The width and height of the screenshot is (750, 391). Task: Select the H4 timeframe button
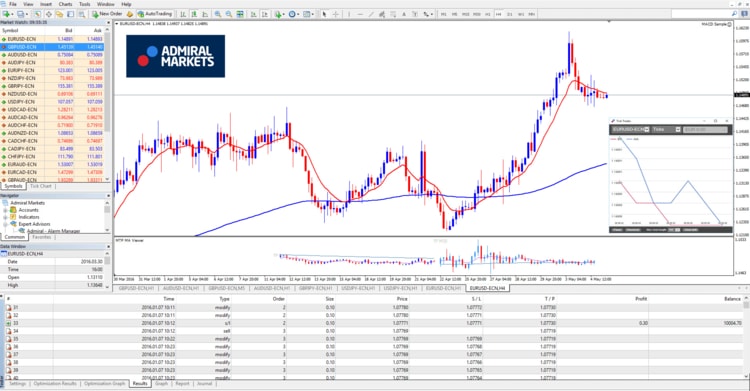tap(498, 14)
